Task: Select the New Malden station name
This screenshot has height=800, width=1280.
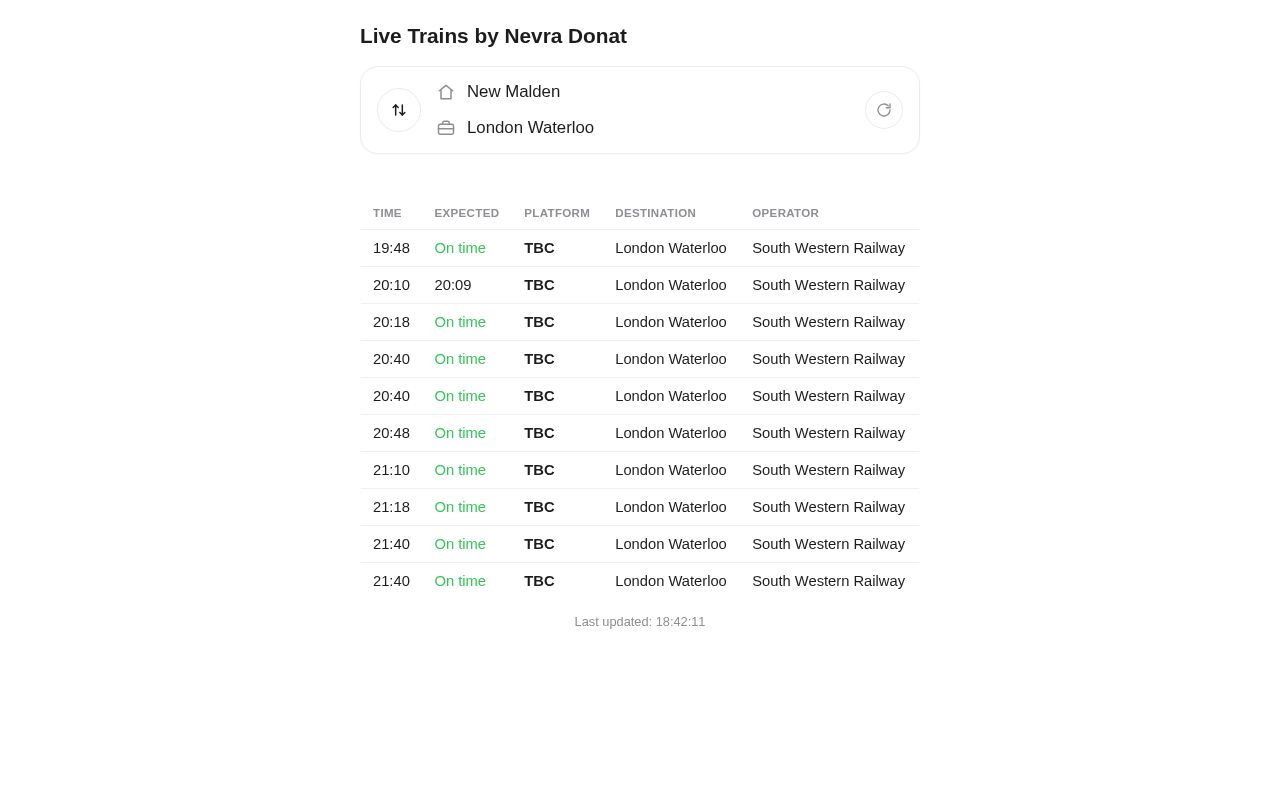Action: (513, 92)
